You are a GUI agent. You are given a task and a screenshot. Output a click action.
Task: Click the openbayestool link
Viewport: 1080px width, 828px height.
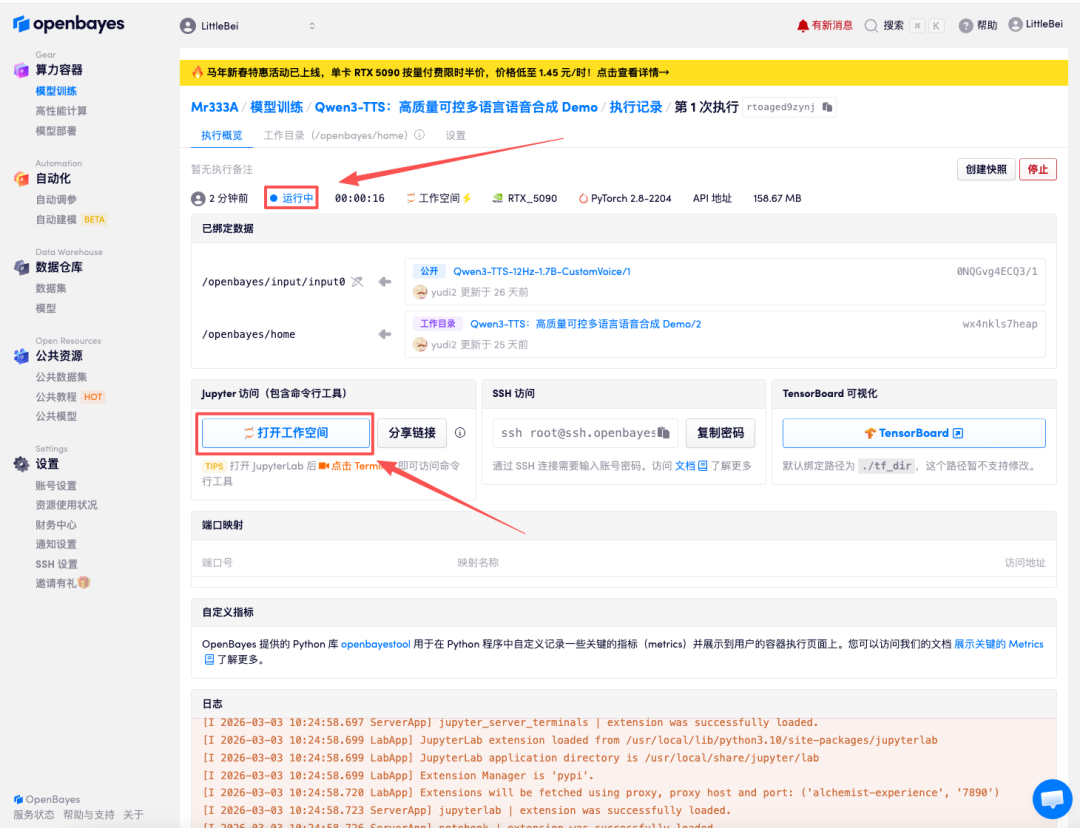click(375, 644)
